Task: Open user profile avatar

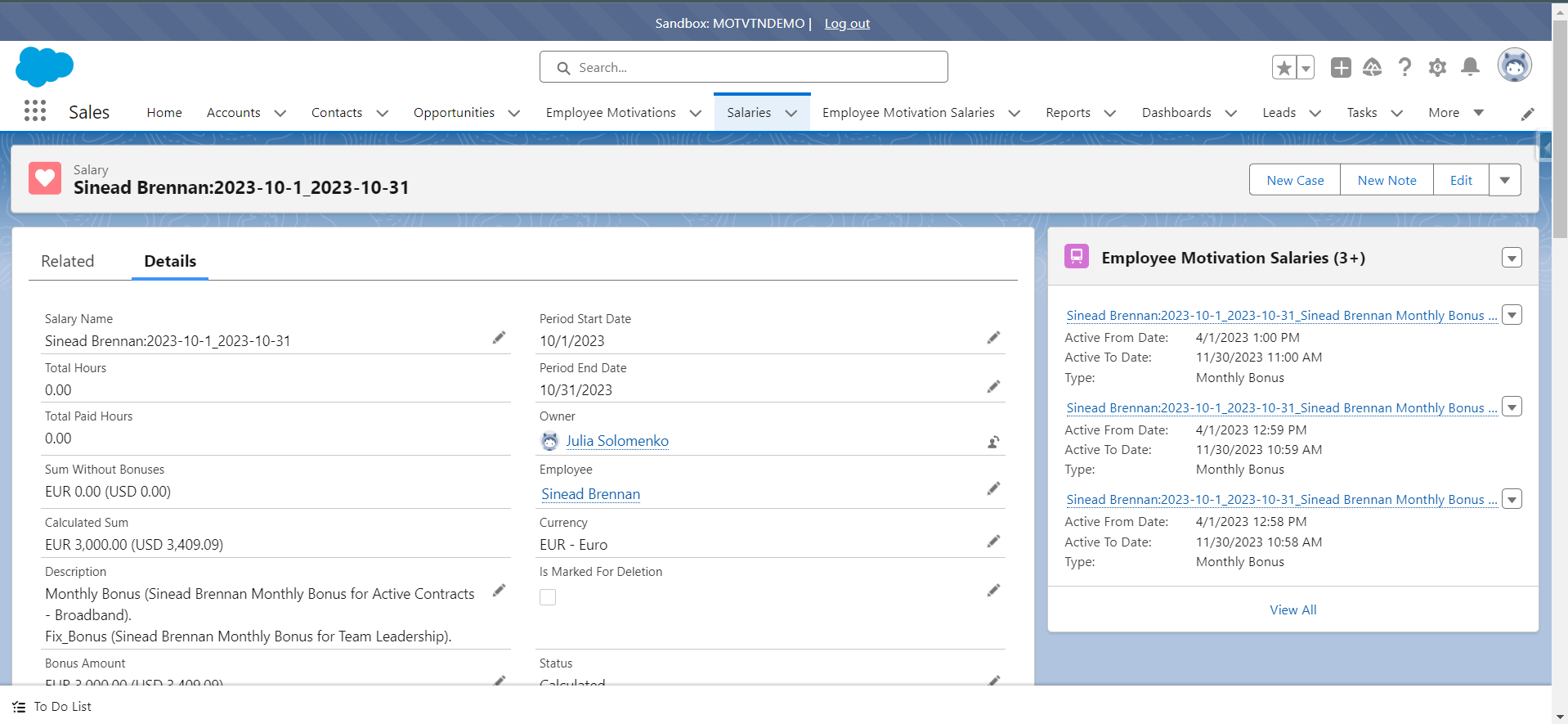Action: point(1514,65)
